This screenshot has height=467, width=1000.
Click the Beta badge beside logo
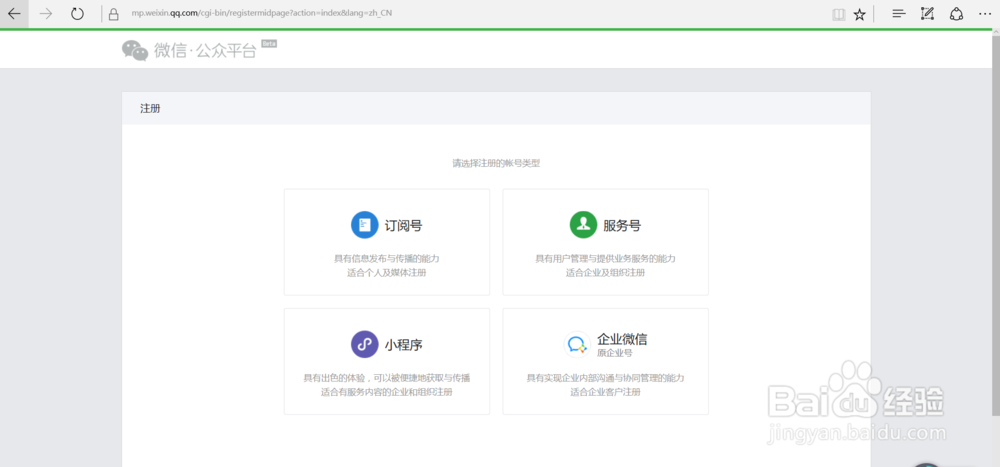[269, 43]
